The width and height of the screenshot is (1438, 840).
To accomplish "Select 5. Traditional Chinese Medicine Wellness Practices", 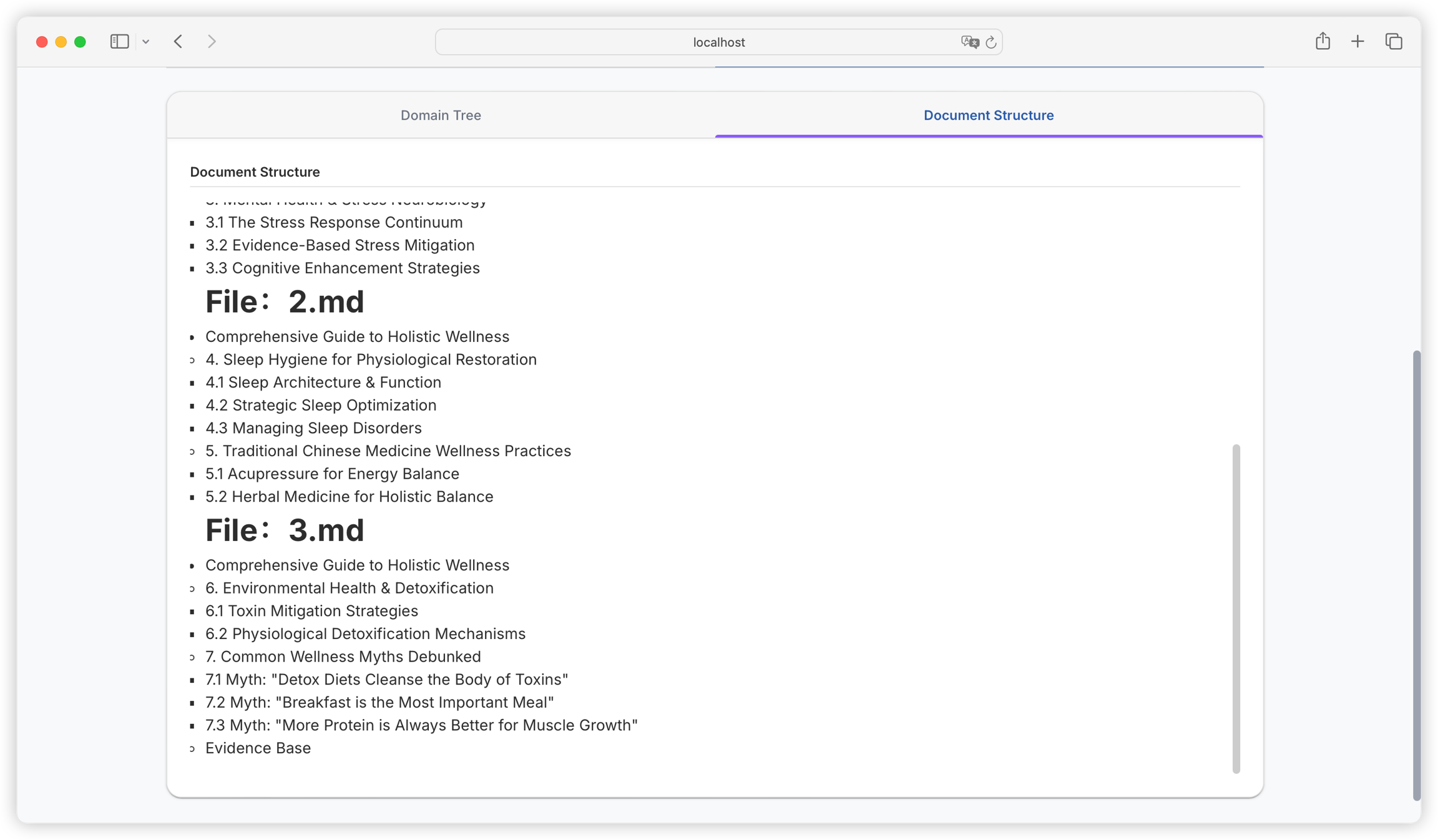I will [388, 451].
